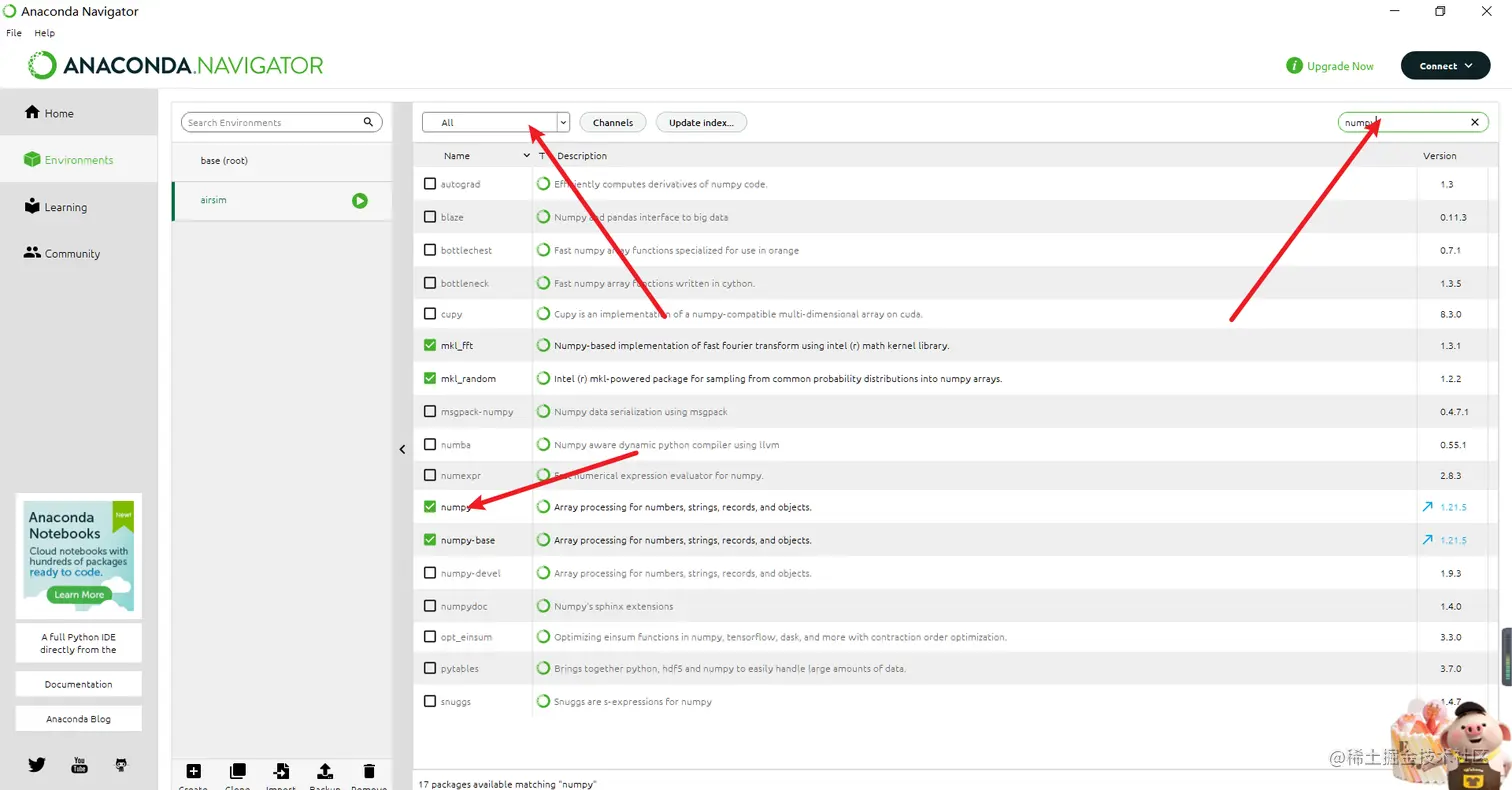Click the status circle icon for cupy
1512x790 pixels.
pyautogui.click(x=544, y=314)
